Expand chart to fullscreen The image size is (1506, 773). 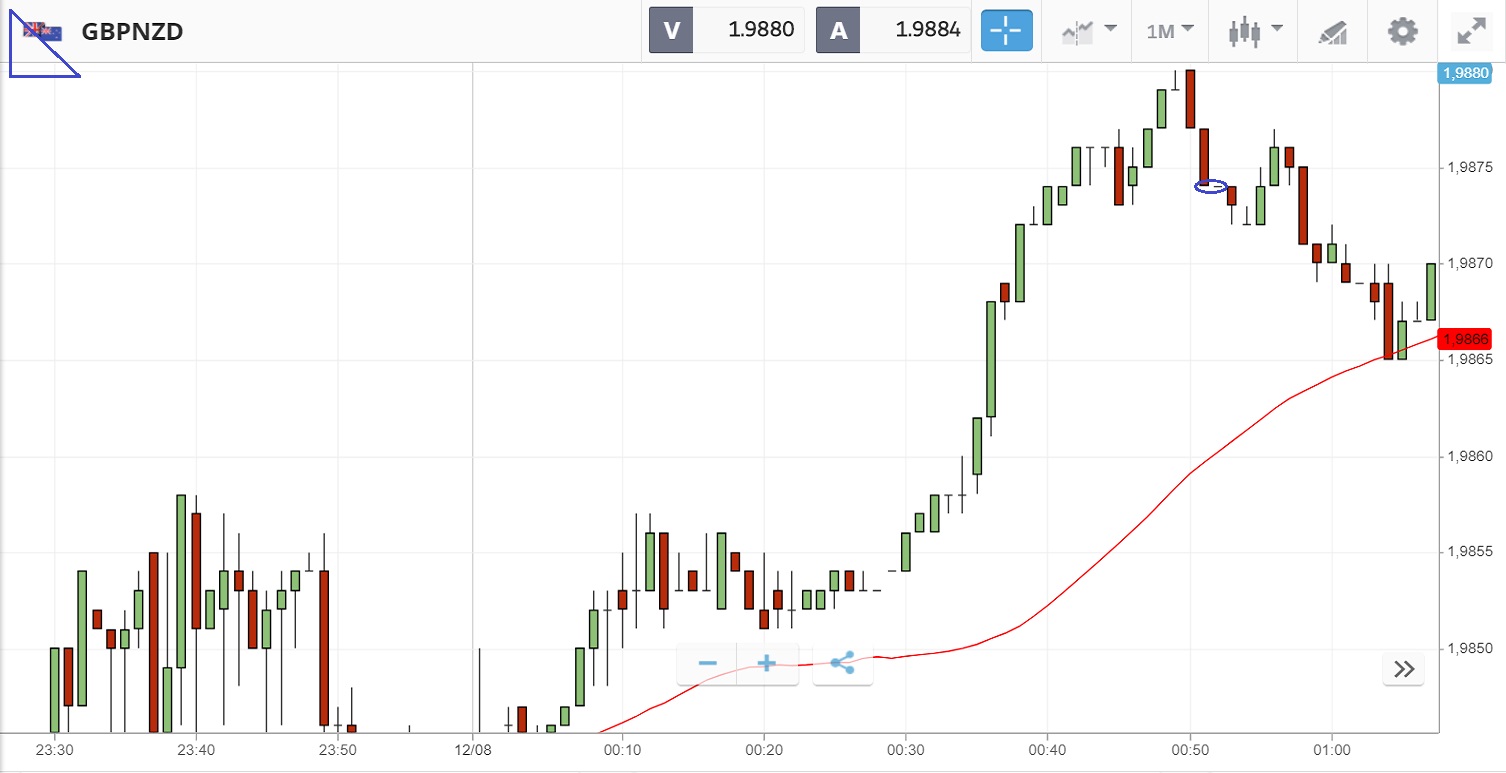[1471, 31]
